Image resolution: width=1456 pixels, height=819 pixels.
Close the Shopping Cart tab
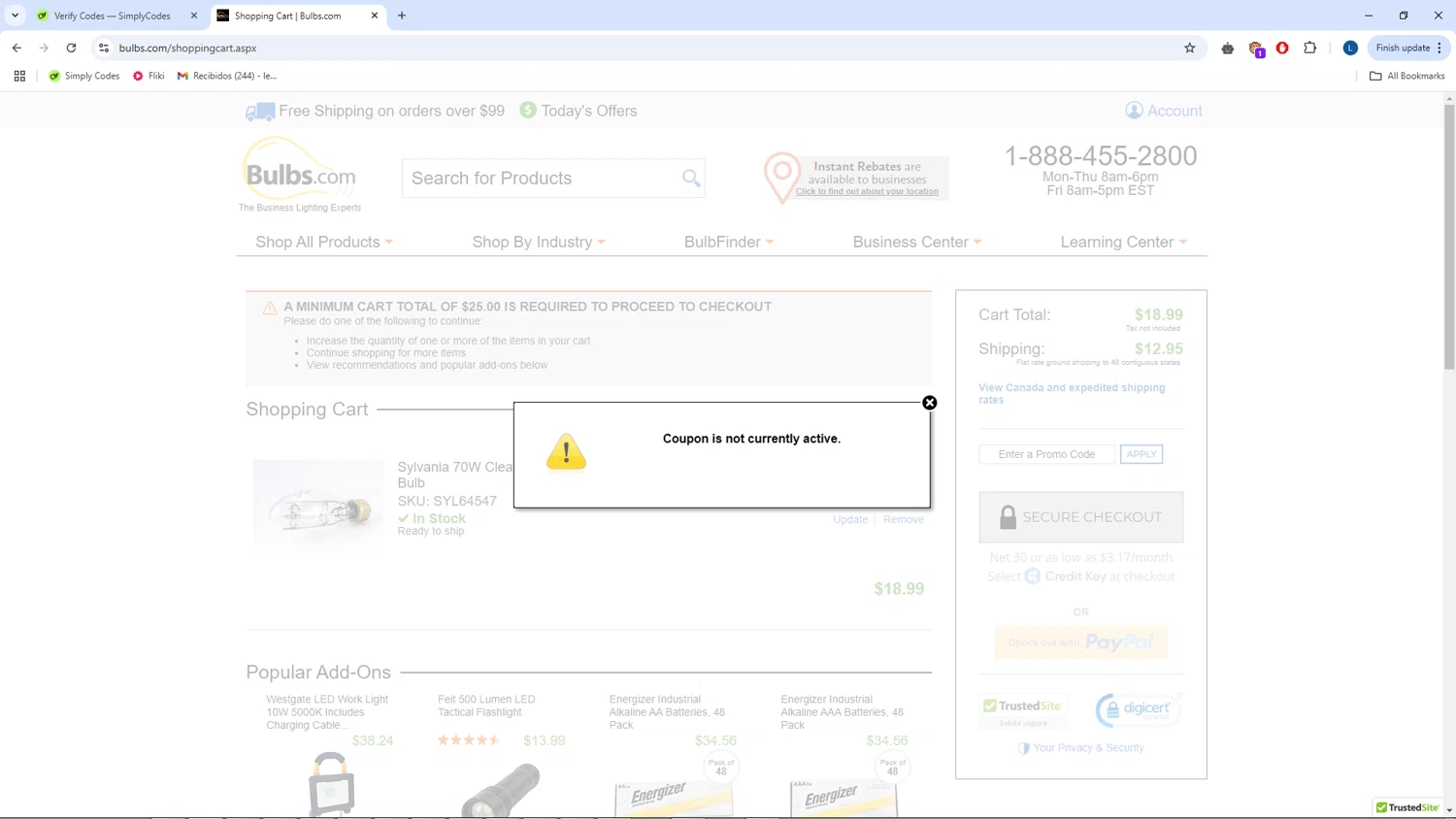tap(375, 16)
